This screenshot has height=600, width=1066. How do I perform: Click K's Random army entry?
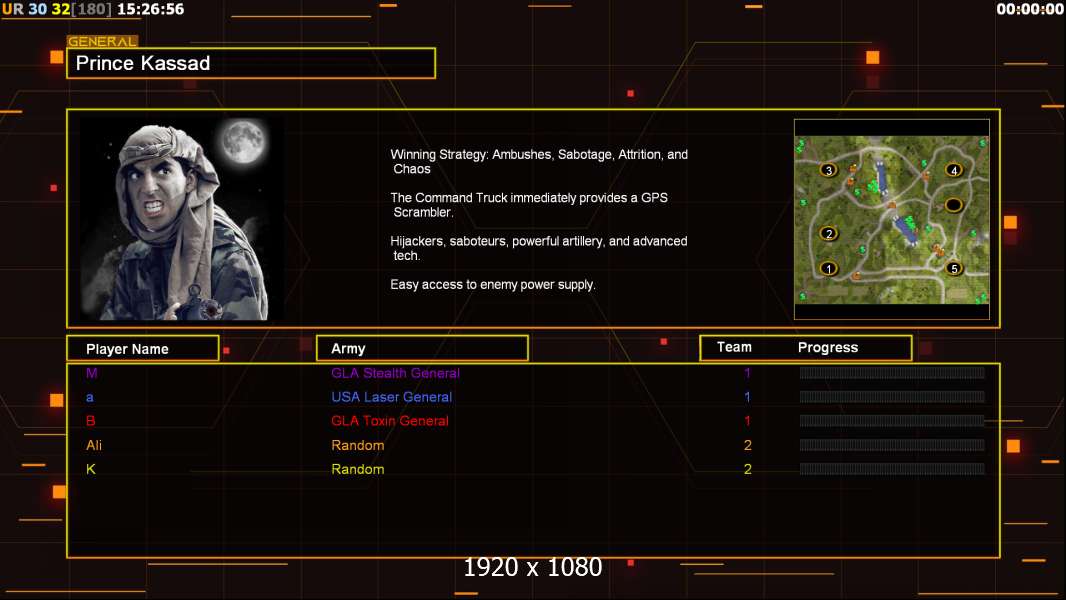tap(358, 469)
